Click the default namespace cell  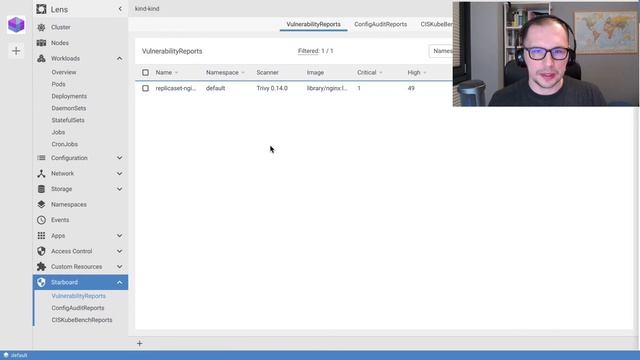216,88
